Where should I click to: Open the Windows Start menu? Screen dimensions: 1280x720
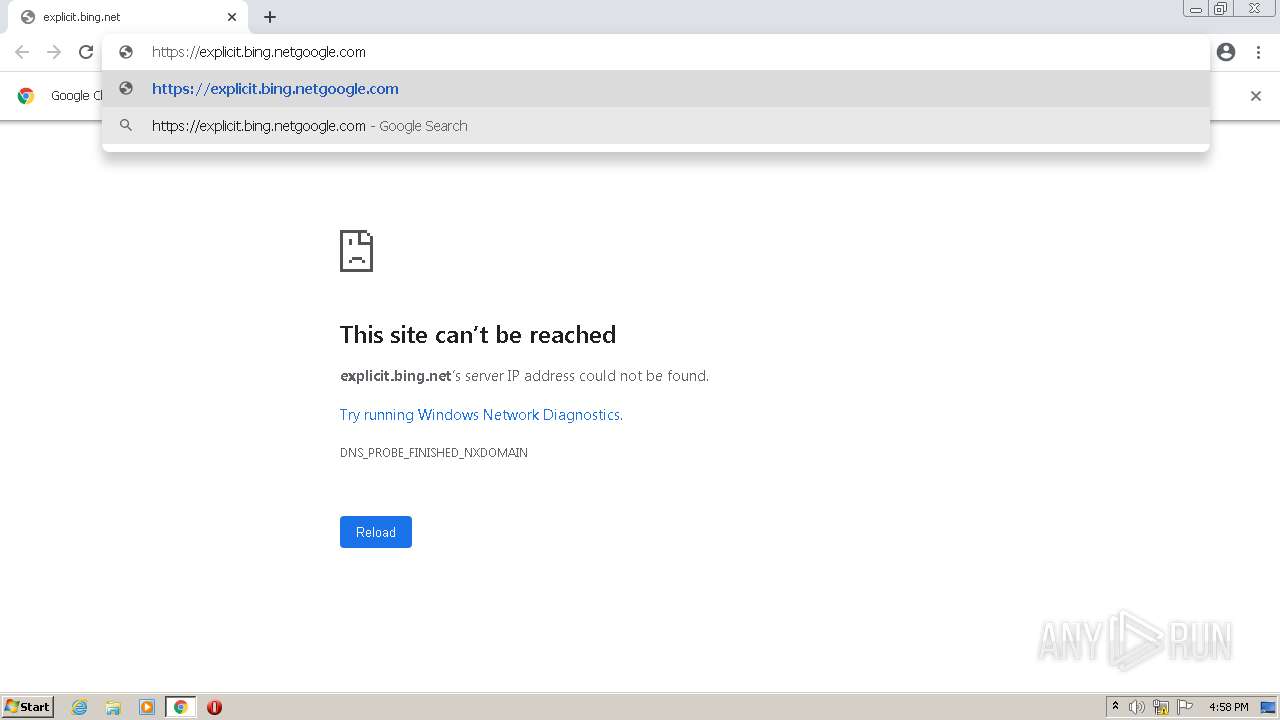[x=27, y=707]
